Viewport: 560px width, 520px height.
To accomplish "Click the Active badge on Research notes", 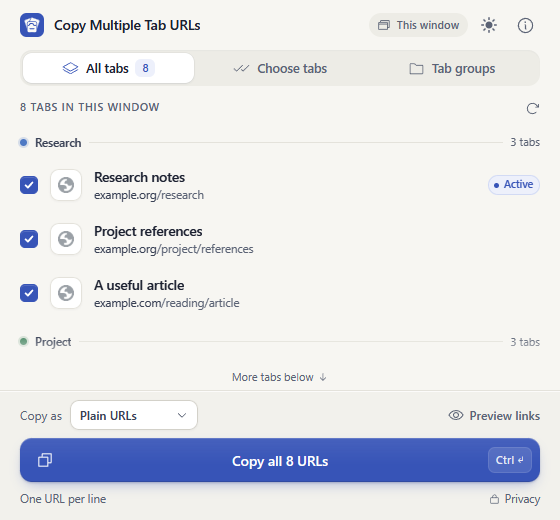I will tap(514, 185).
